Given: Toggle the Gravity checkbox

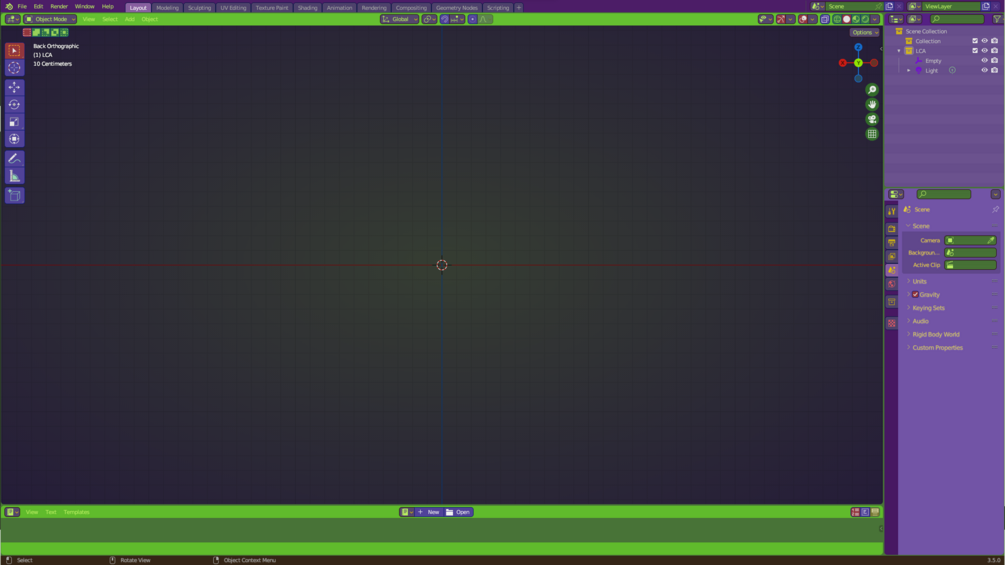Looking at the screenshot, I should pos(915,295).
